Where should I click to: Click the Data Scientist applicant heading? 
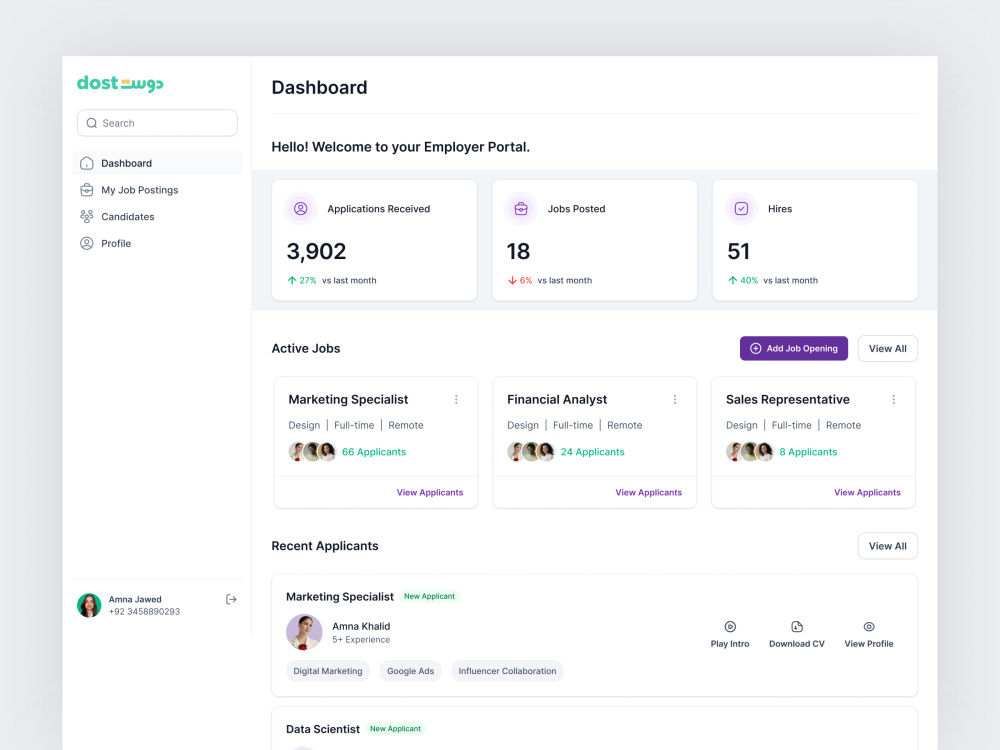(x=323, y=729)
